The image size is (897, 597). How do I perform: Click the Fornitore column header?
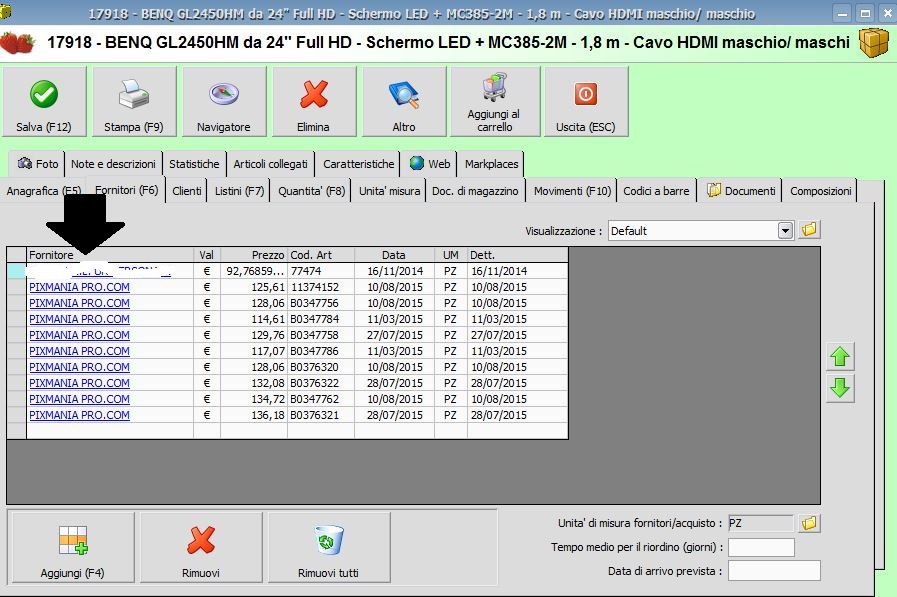[110, 255]
